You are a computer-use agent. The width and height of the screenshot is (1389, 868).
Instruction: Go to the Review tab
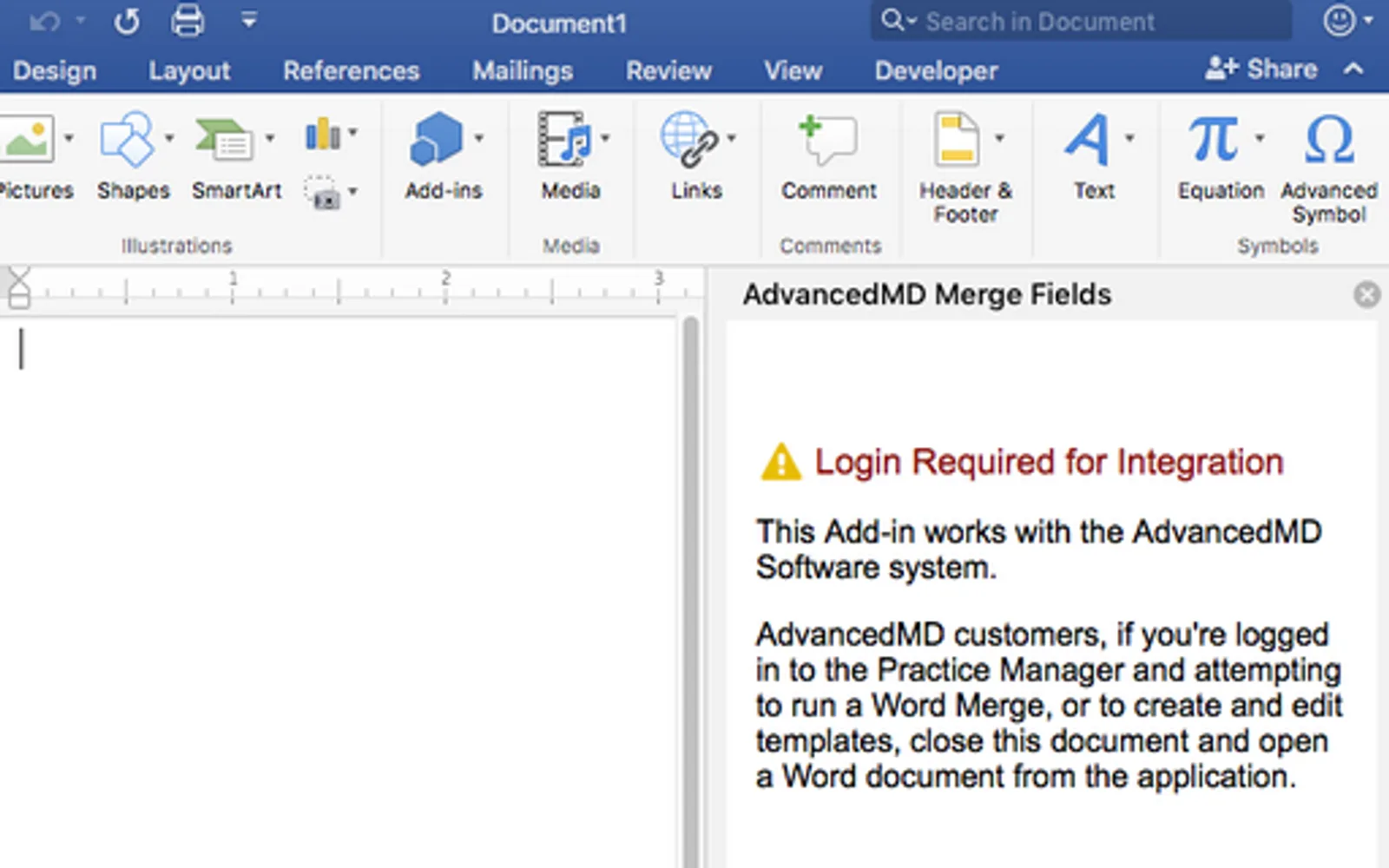point(669,70)
